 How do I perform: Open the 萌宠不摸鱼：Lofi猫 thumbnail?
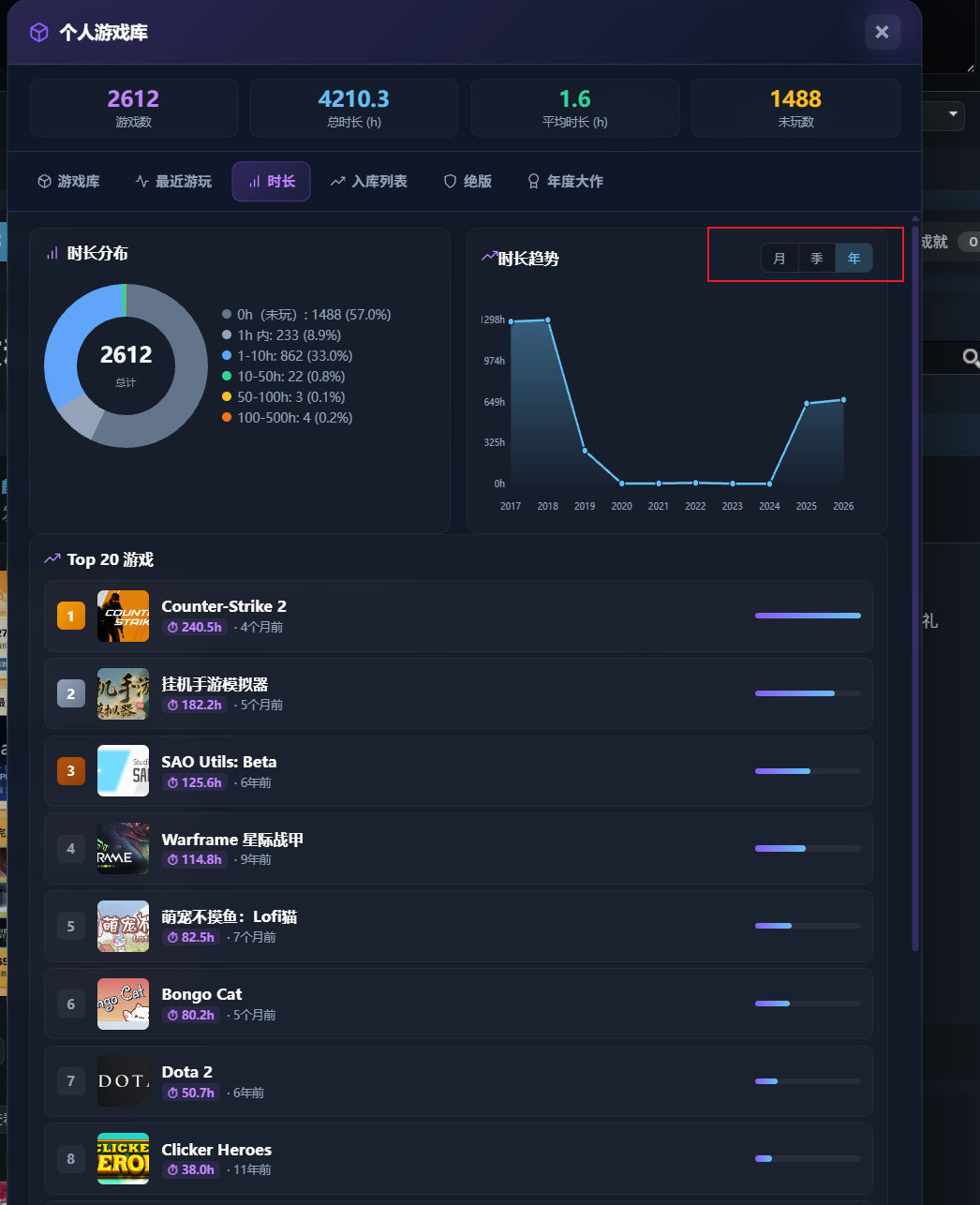123,927
